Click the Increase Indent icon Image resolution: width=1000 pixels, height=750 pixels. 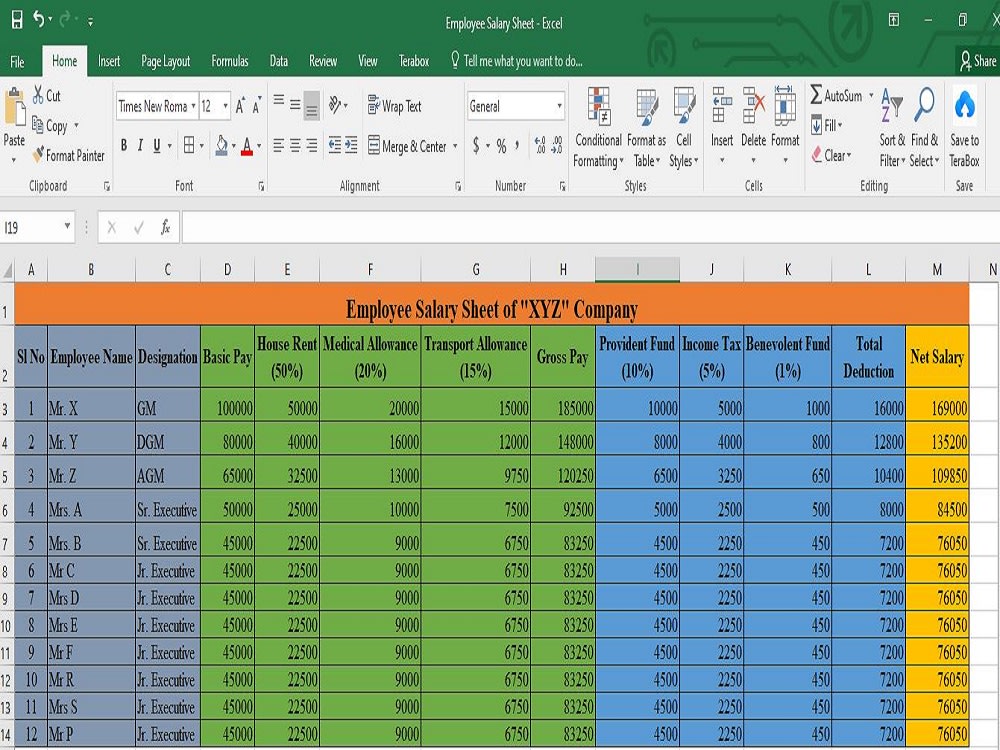pos(351,145)
